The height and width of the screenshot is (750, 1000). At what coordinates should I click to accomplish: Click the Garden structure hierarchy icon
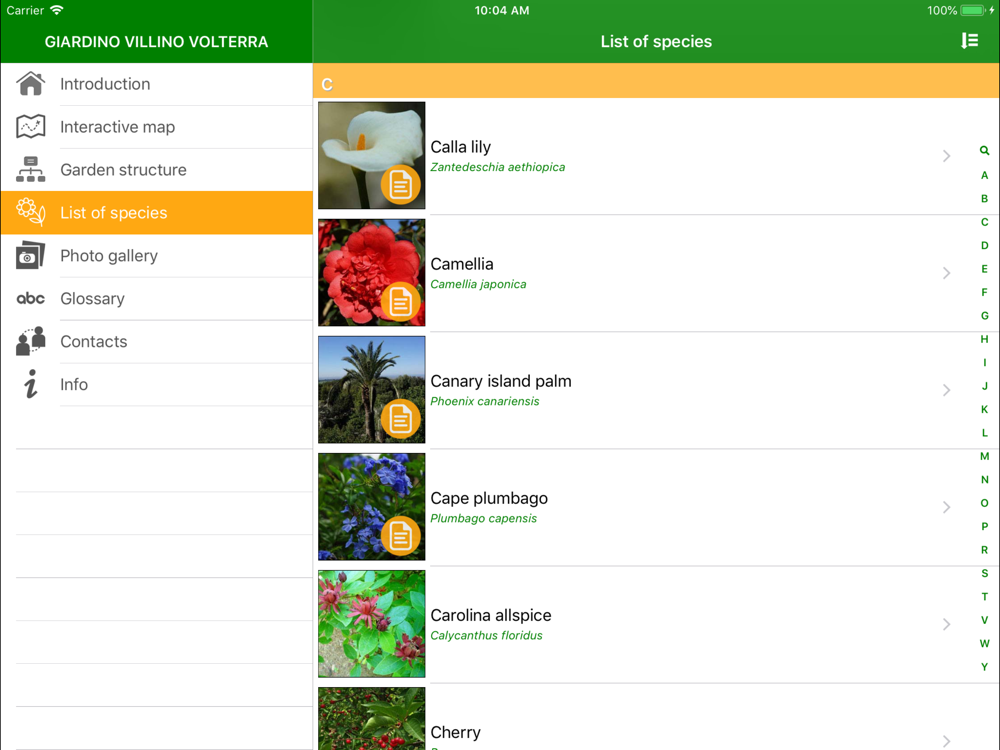tap(31, 170)
